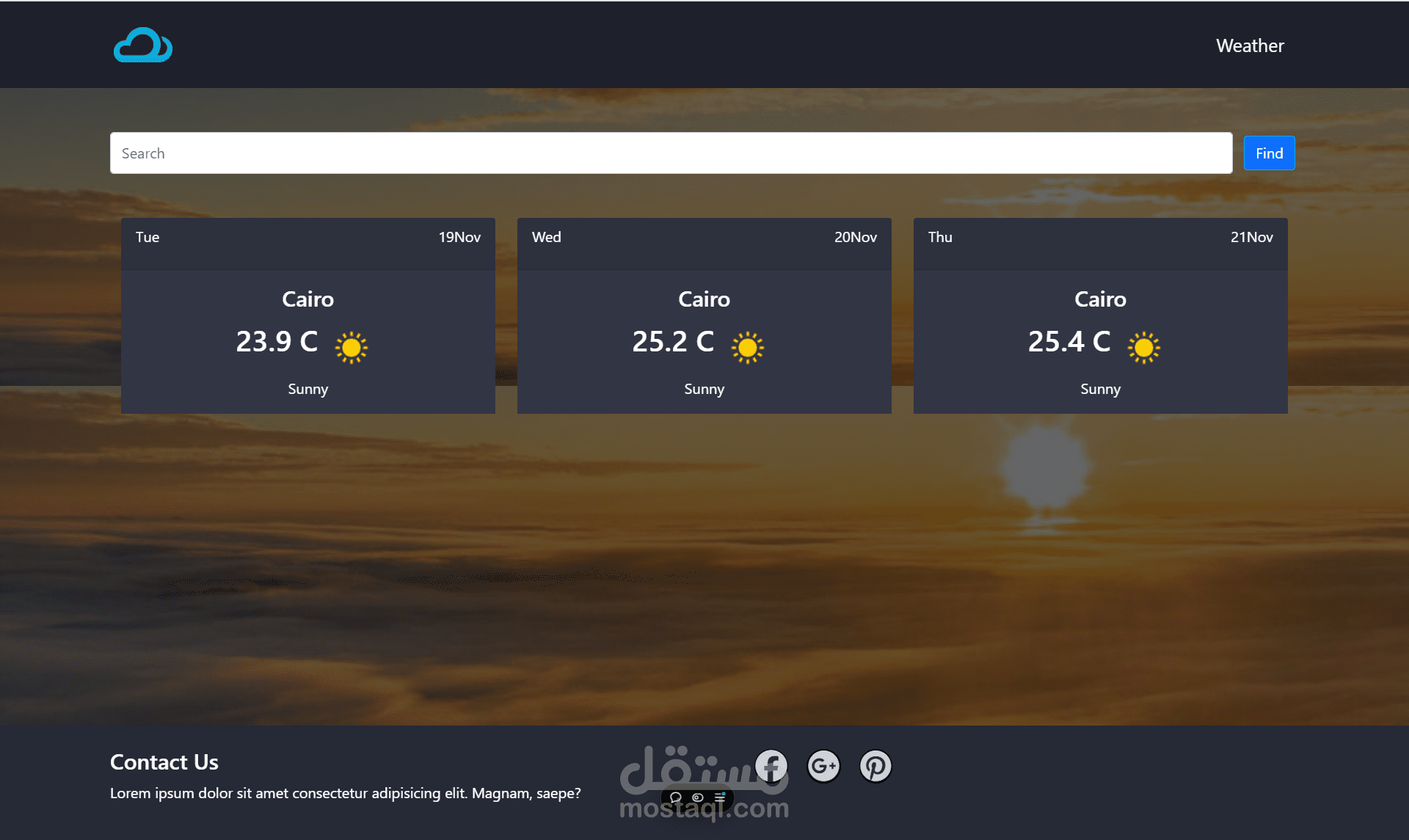Open the Facebook icon in the footer
1409x840 pixels.
point(771,766)
